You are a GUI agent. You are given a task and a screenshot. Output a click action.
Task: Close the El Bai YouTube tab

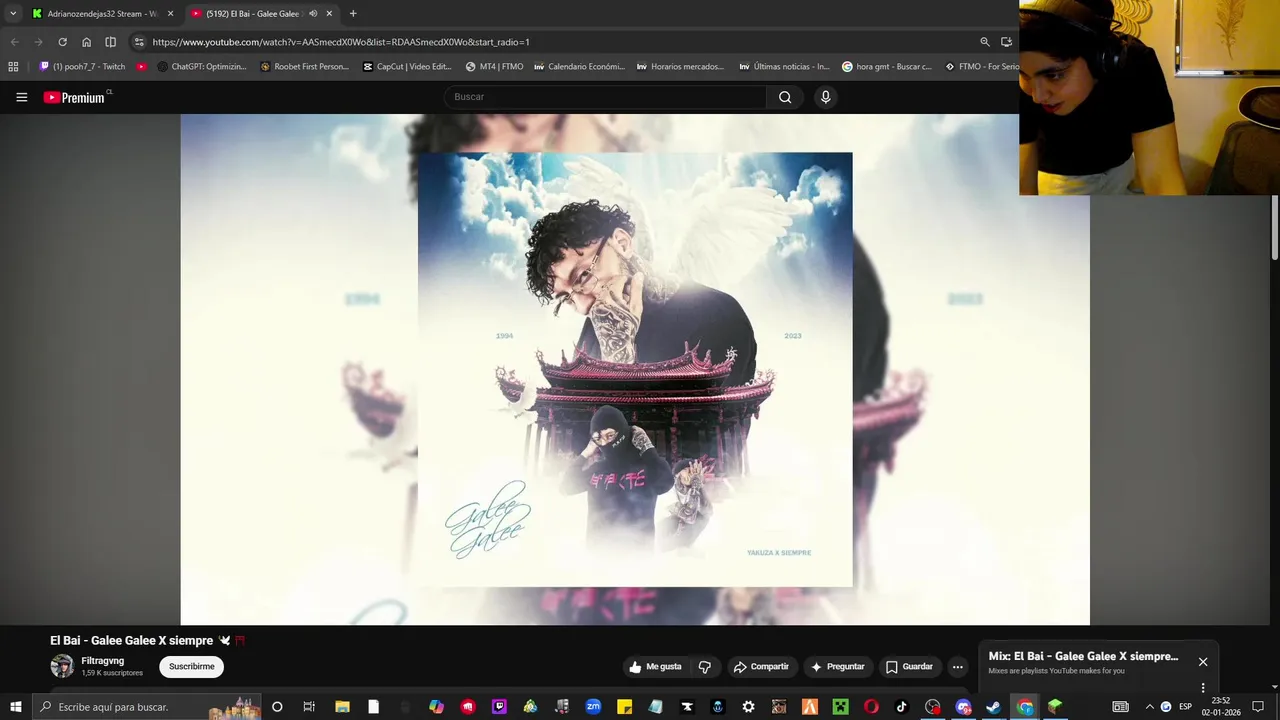329,14
